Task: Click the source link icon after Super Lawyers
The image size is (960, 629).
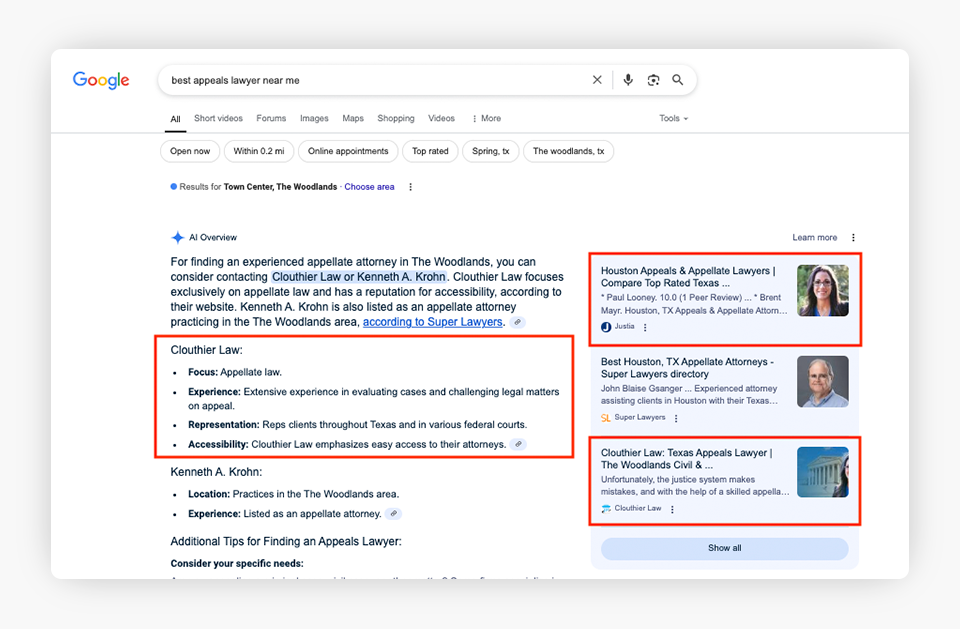Action: click(x=517, y=323)
